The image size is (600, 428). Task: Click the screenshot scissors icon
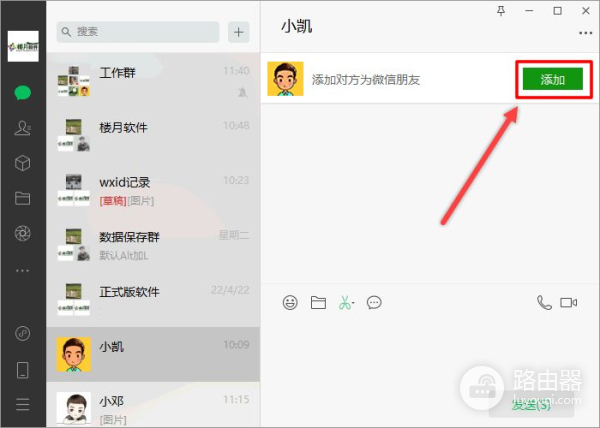click(344, 303)
